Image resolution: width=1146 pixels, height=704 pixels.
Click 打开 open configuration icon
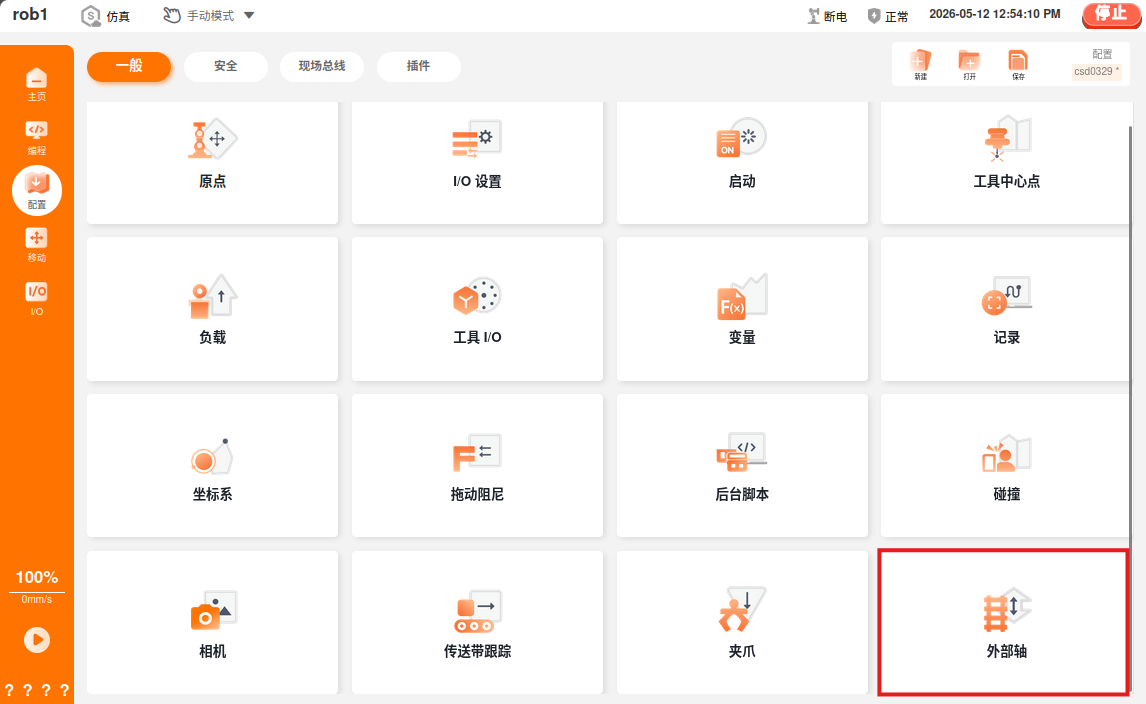coord(969,65)
